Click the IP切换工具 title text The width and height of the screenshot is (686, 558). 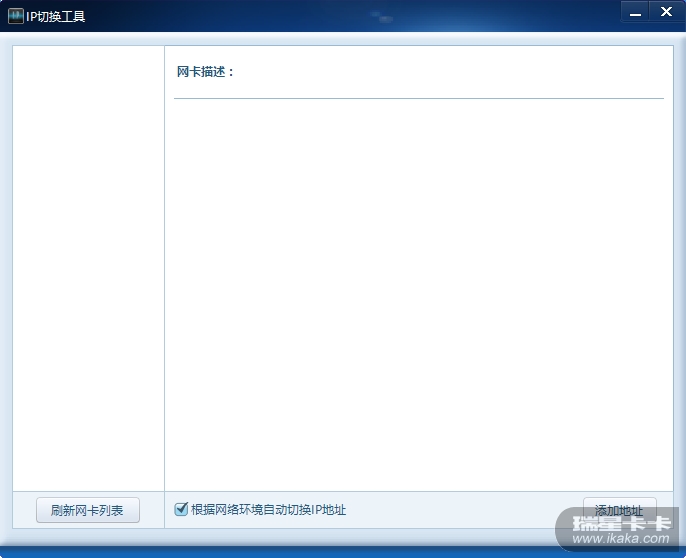[x=56, y=17]
